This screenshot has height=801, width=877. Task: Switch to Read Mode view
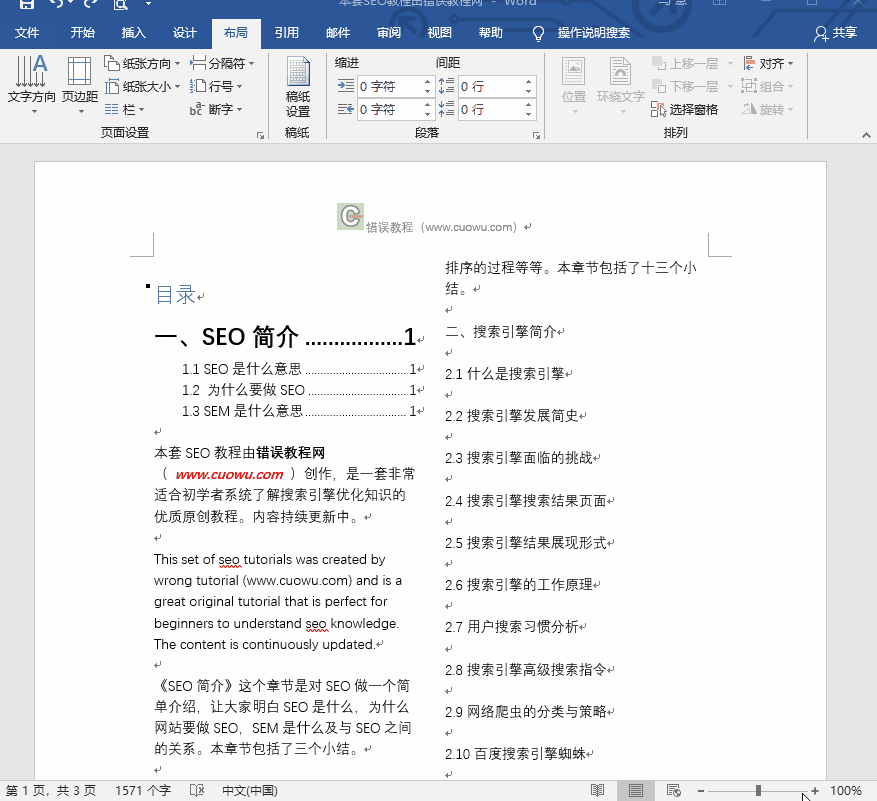[x=597, y=790]
